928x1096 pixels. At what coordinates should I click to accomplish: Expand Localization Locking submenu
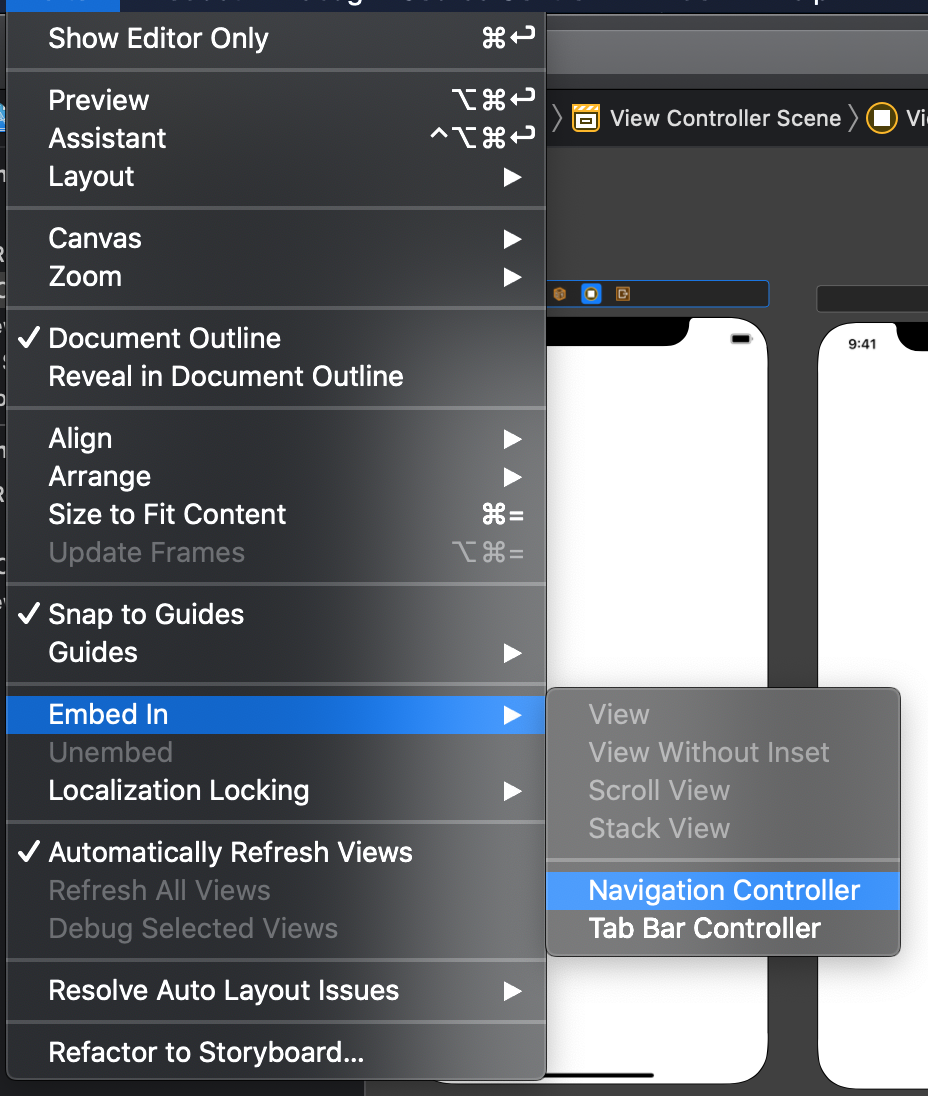pos(276,791)
